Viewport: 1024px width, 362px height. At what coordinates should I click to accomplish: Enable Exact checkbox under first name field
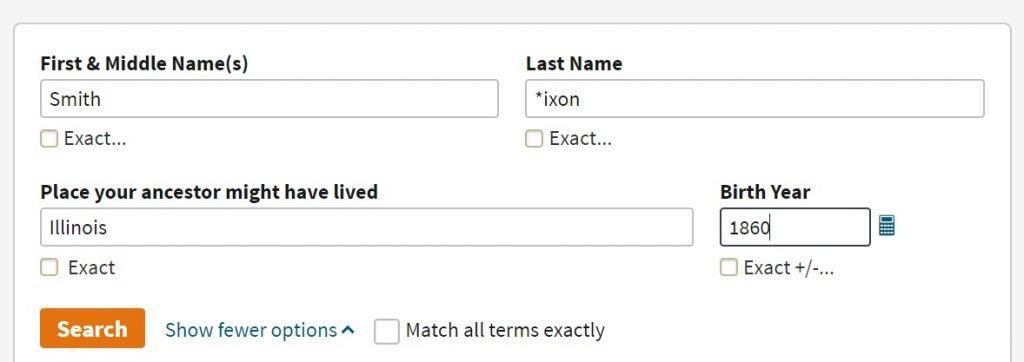(49, 139)
